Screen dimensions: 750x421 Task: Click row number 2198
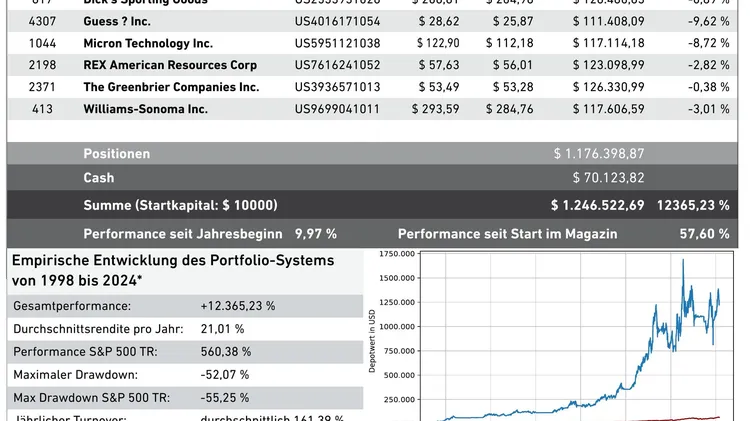(42, 65)
